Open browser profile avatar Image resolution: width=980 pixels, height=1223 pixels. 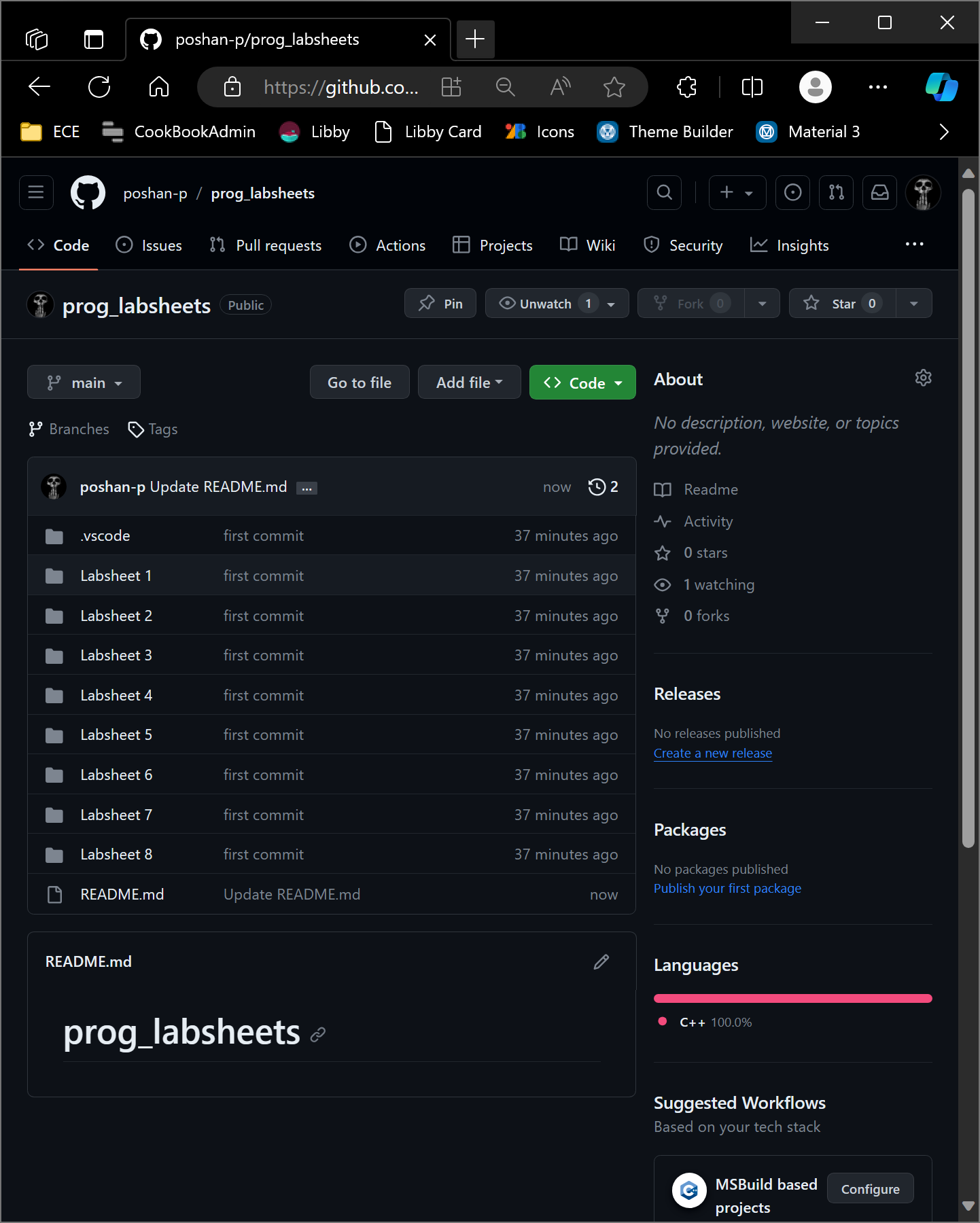click(x=816, y=87)
